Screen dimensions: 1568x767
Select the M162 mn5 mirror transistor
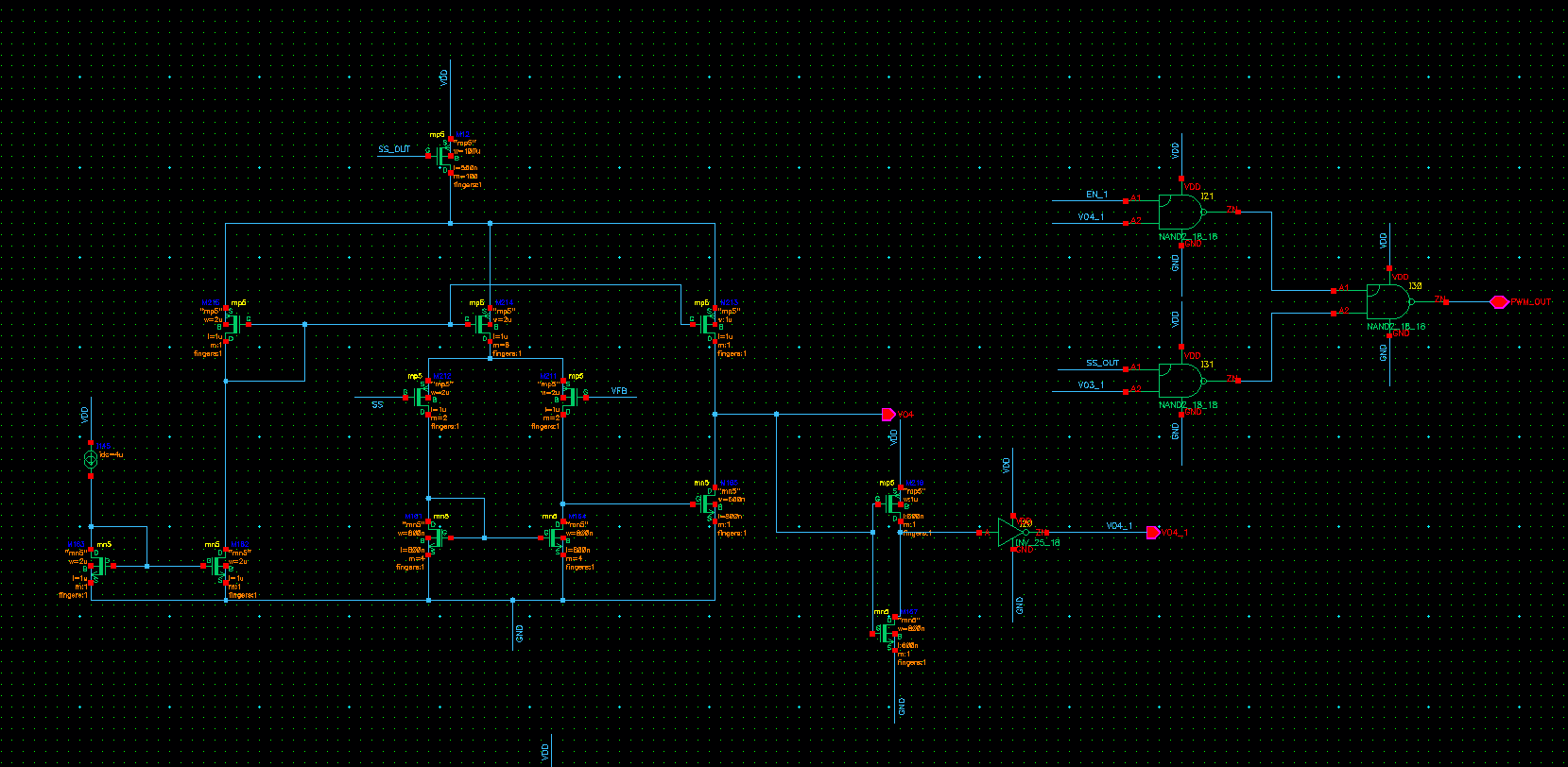tap(219, 567)
